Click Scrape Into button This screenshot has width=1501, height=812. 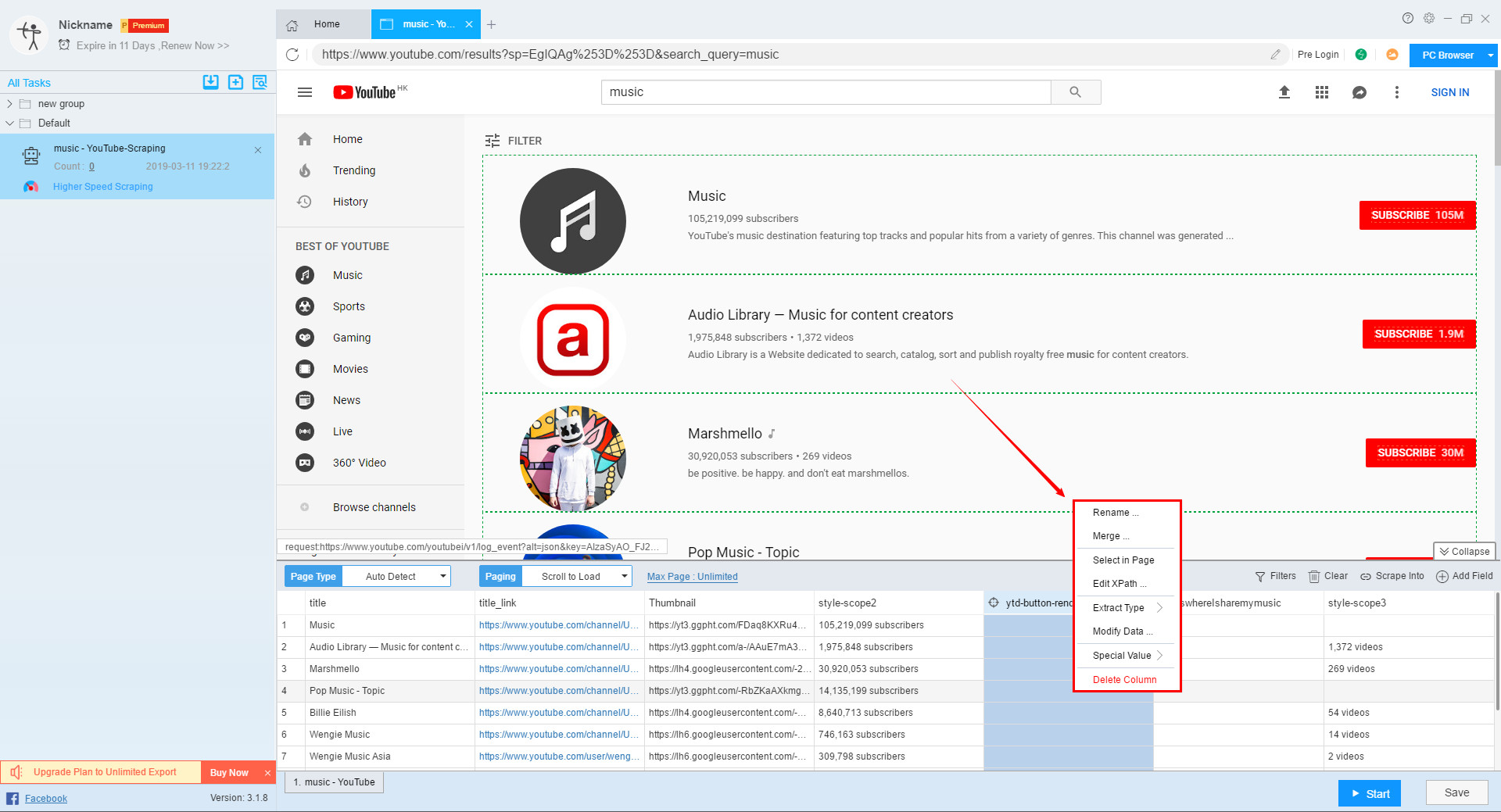point(1392,576)
